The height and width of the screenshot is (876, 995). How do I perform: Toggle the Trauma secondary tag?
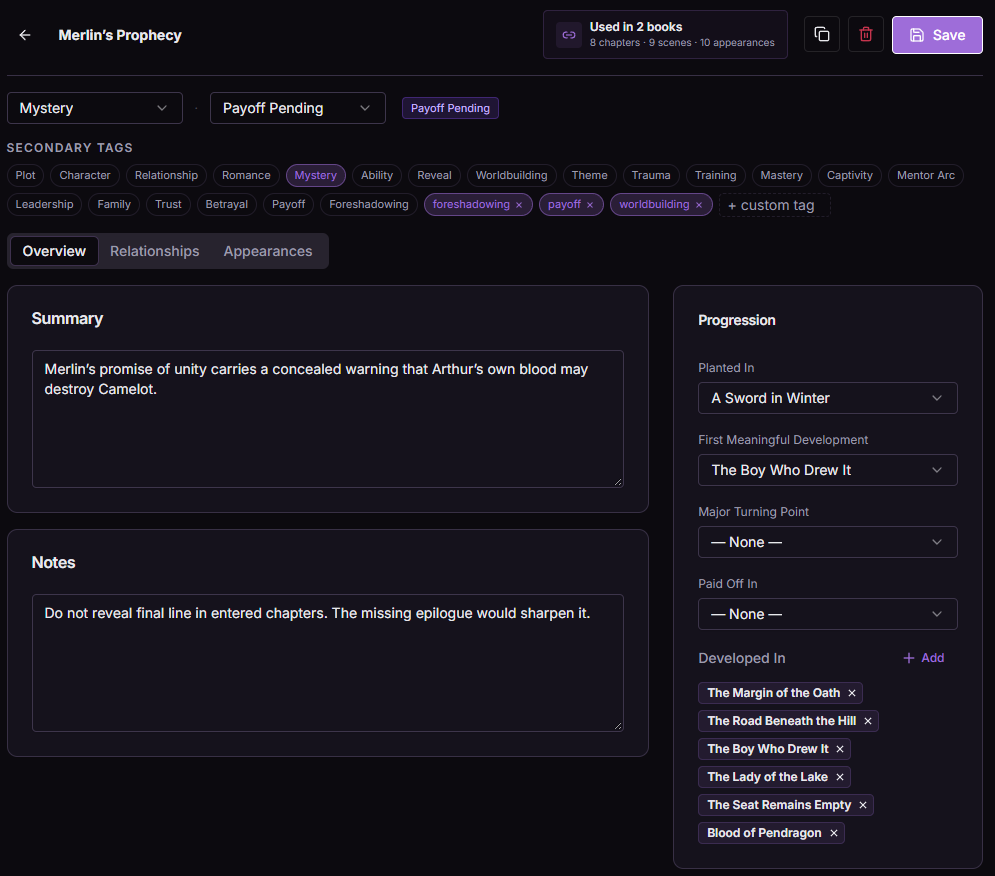[x=651, y=175]
